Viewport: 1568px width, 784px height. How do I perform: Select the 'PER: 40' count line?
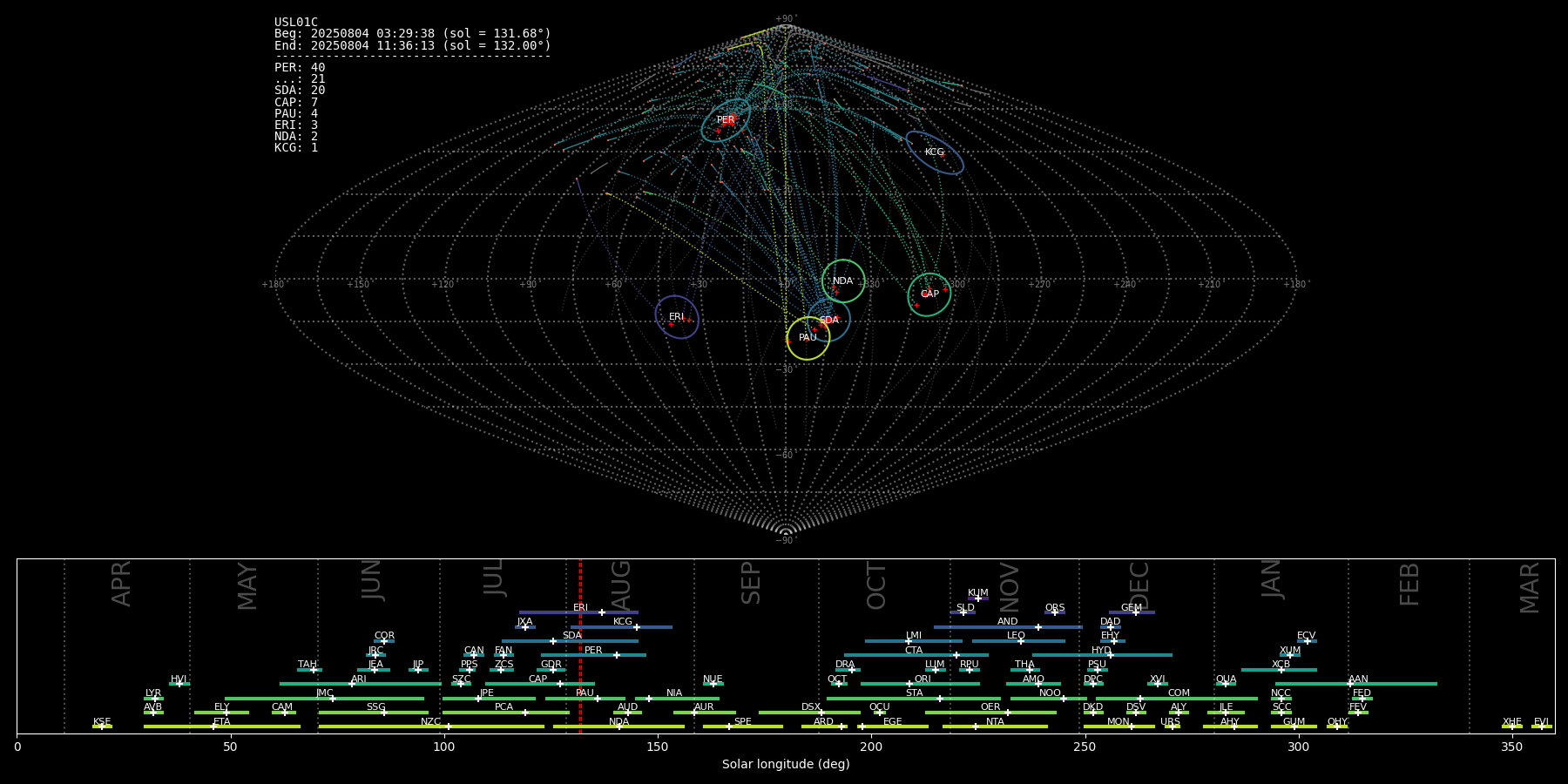coord(300,68)
